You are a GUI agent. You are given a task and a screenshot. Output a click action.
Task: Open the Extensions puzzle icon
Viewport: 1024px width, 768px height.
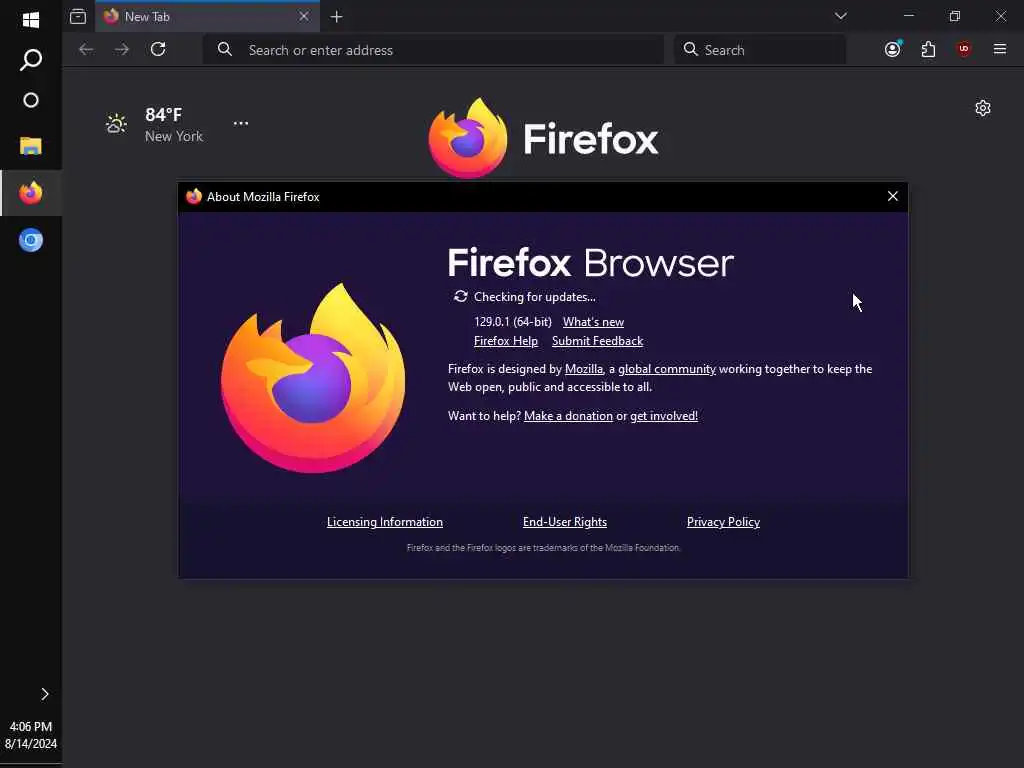click(928, 49)
